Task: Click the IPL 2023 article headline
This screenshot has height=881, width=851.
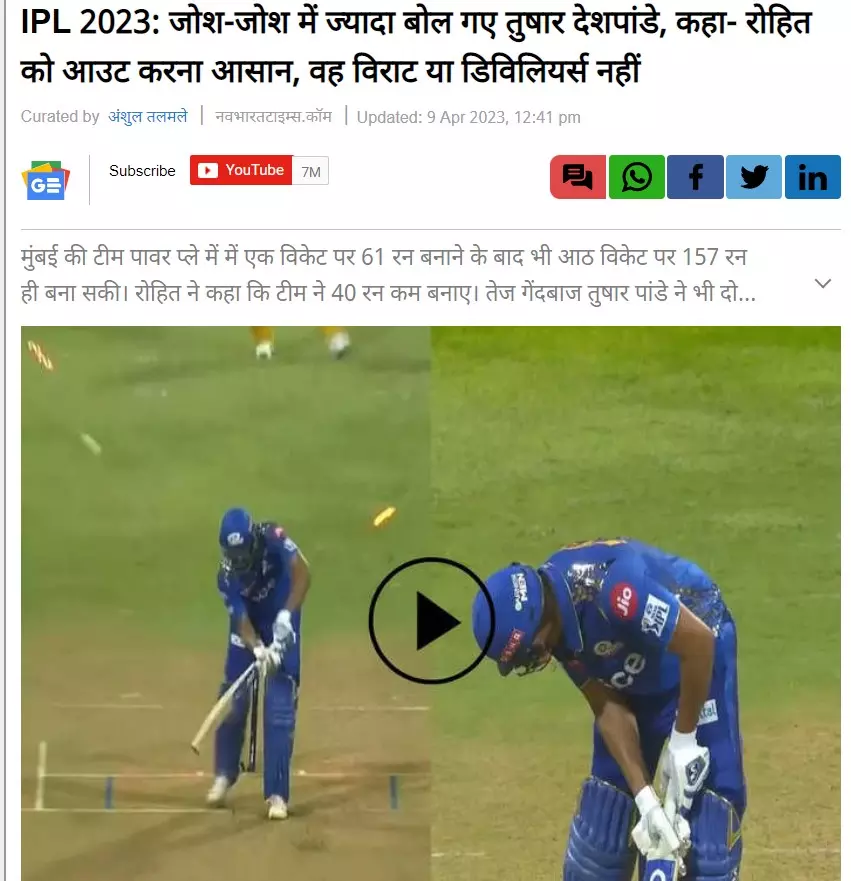Action: 416,47
